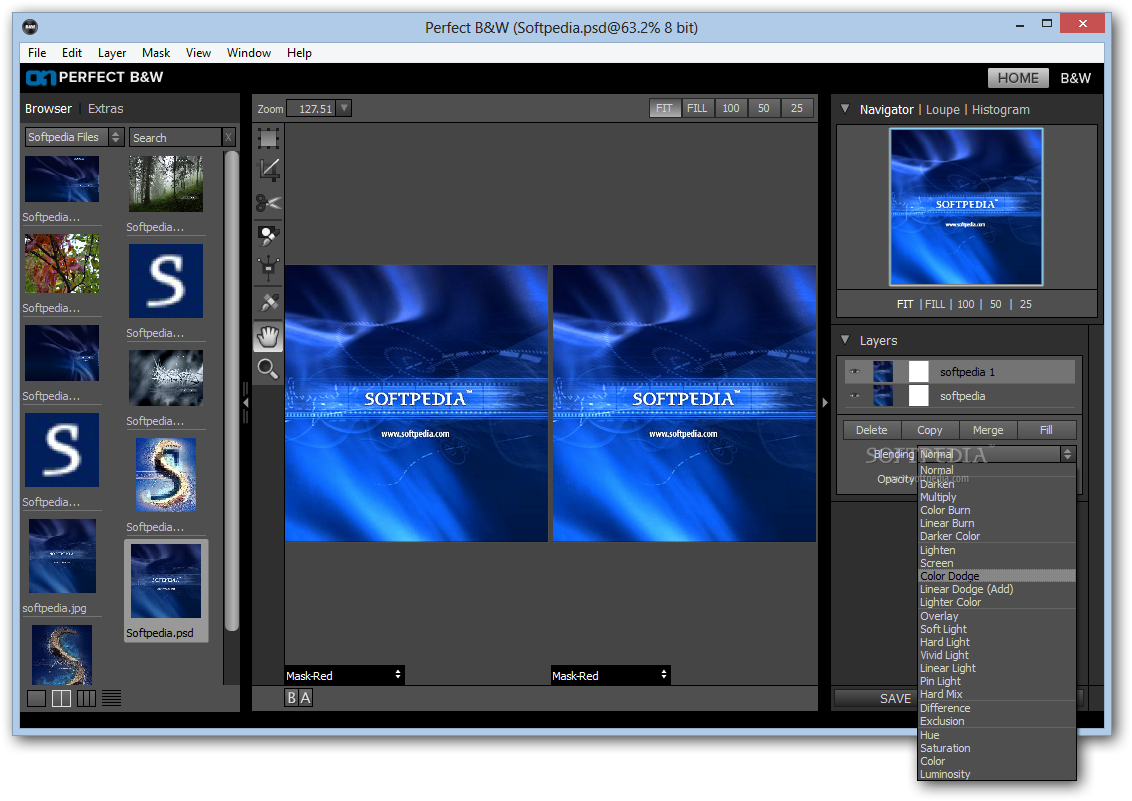The height and width of the screenshot is (801, 1132).
Task: Toggle the B before preview
Action: click(x=291, y=698)
